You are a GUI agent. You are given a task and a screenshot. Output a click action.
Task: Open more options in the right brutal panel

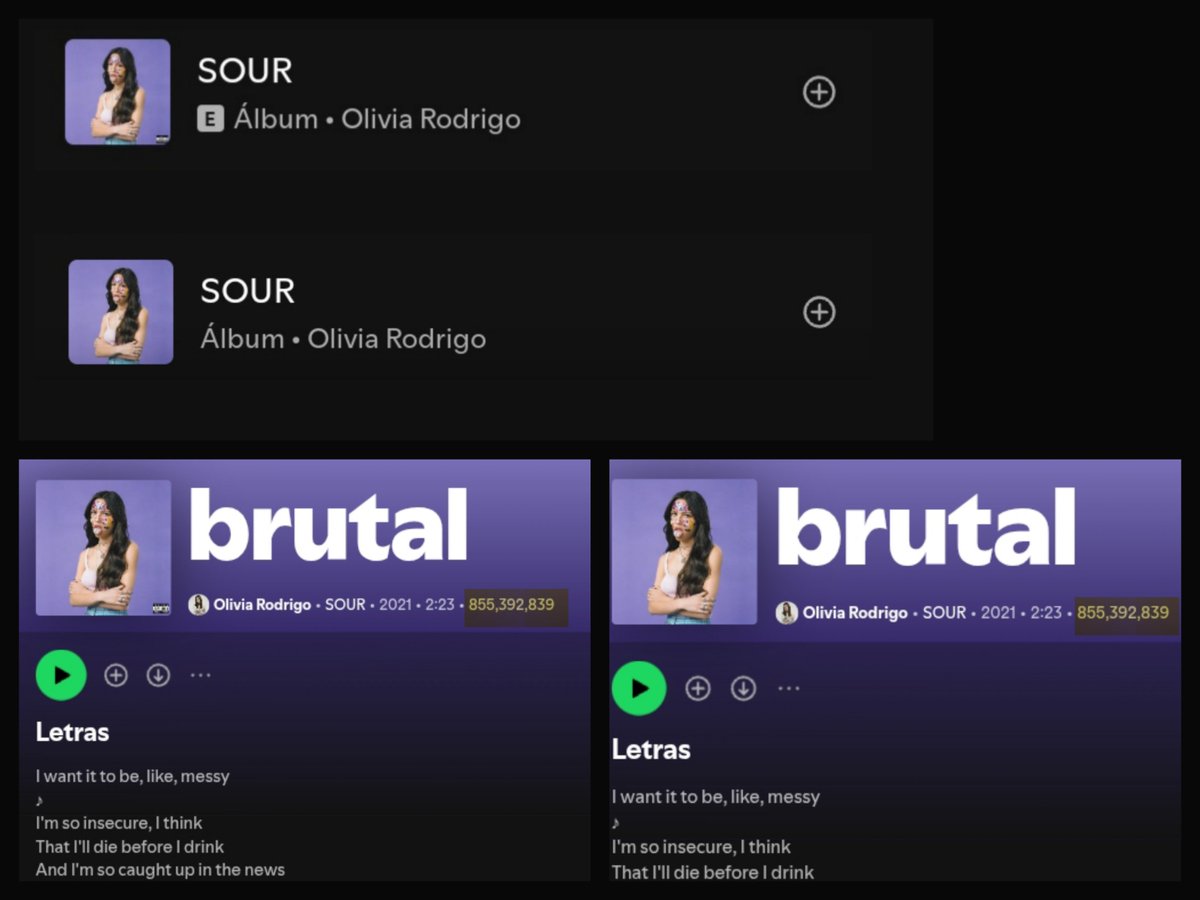tap(789, 688)
